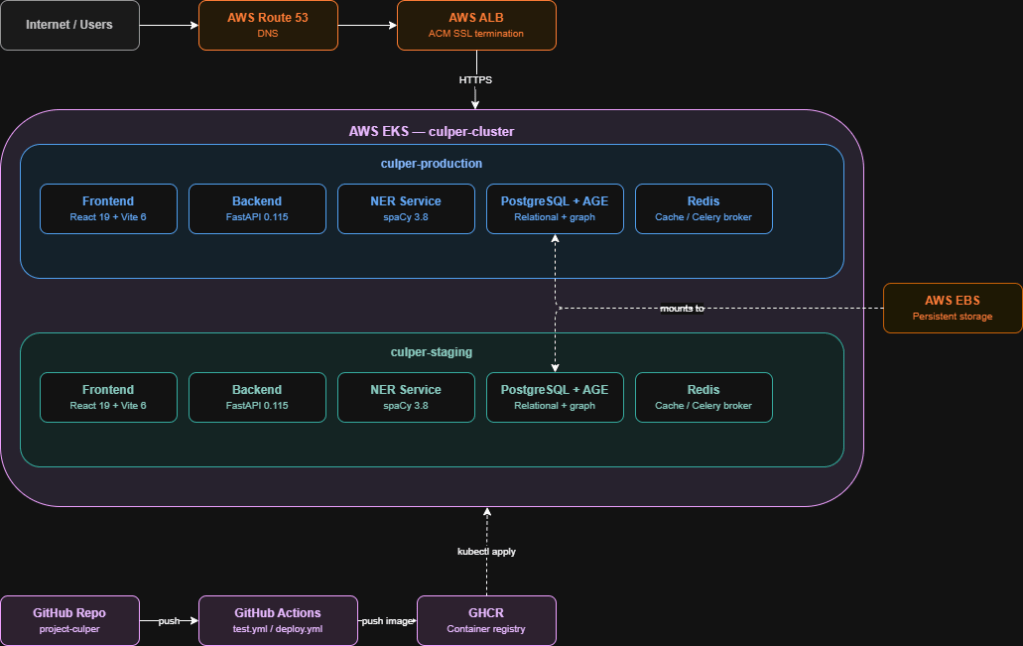Click the NER Service box in culper-production
Viewport: 1023px width, 646px height.
point(405,208)
